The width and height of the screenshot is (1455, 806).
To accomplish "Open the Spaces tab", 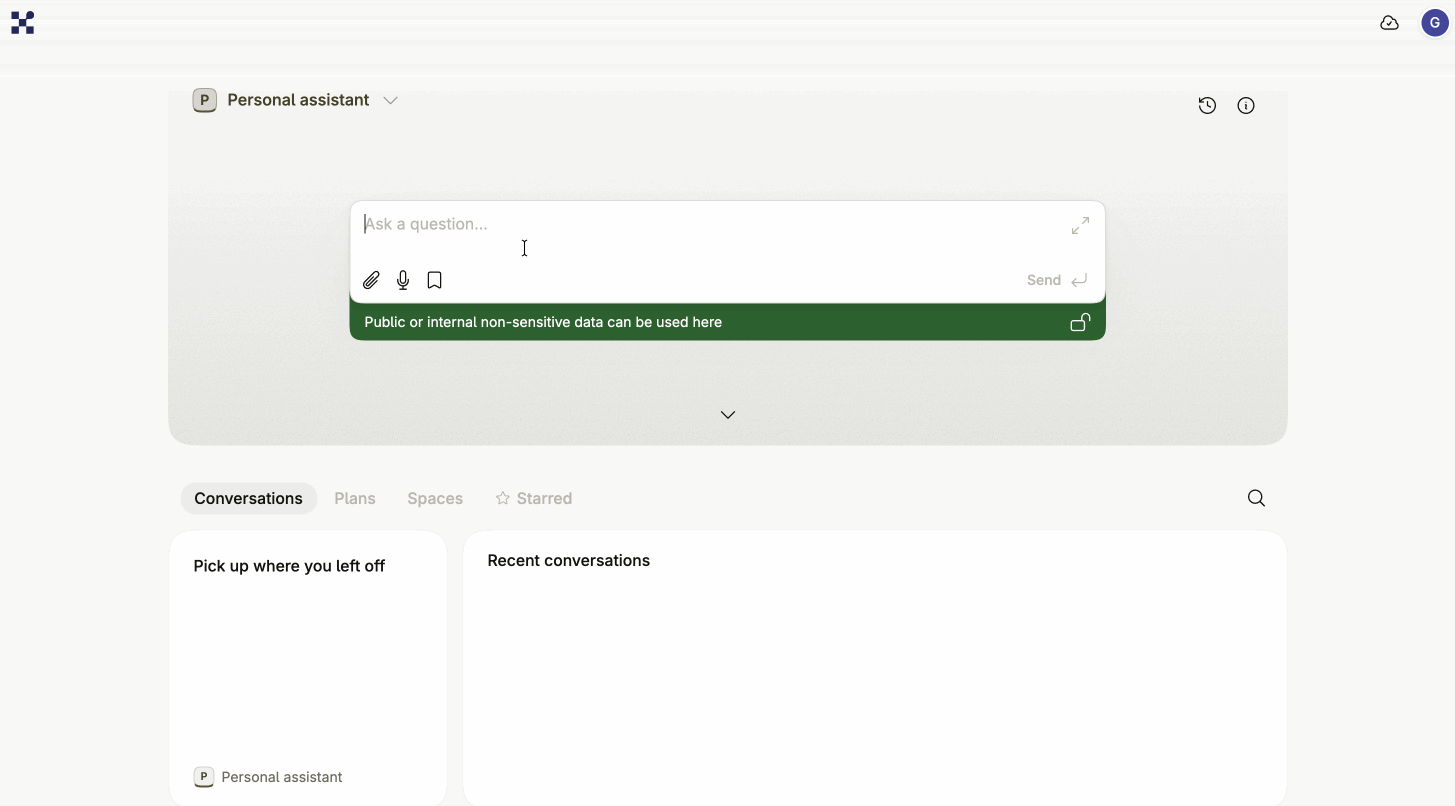I will 434,498.
